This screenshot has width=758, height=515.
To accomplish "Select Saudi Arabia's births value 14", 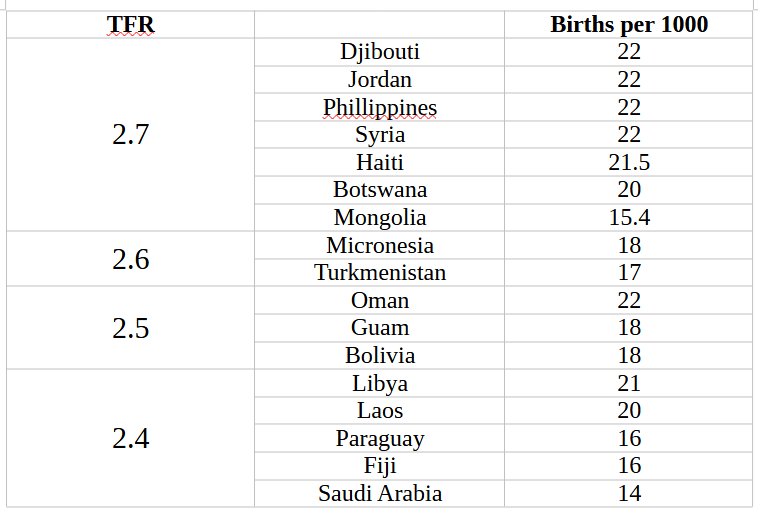I will (629, 493).
